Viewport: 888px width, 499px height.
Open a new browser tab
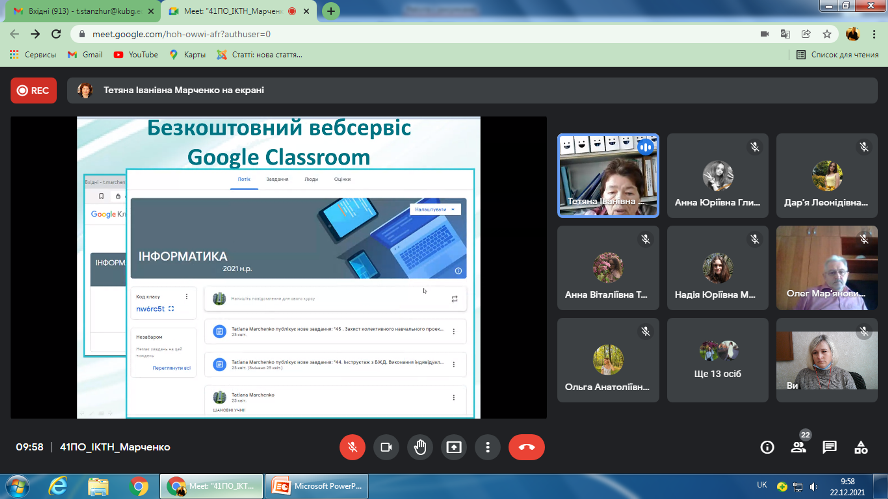coord(330,11)
